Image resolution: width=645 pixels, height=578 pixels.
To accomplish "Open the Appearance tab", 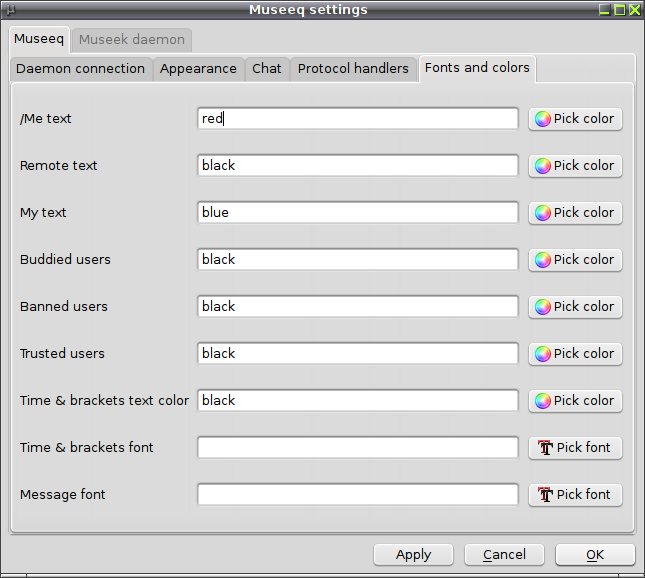I will tap(198, 69).
